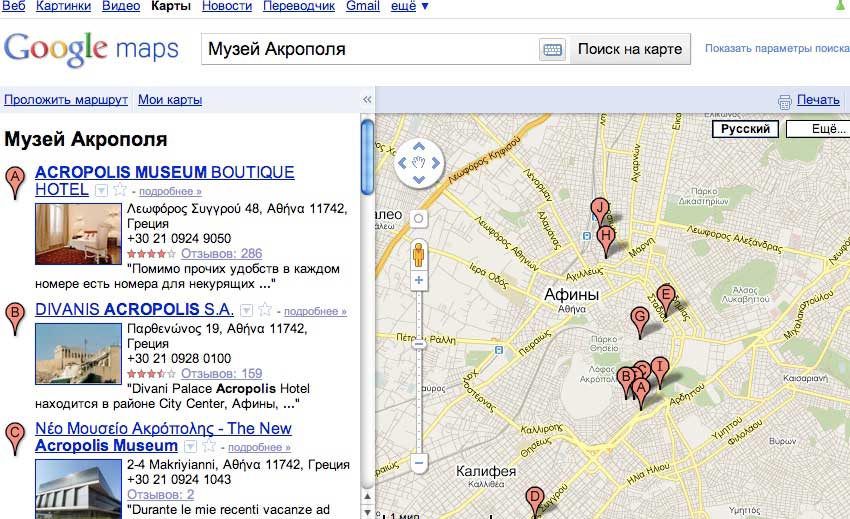Expand the 'ещё' menu in top bar
Screen dimensions: 850x519
click(410, 7)
